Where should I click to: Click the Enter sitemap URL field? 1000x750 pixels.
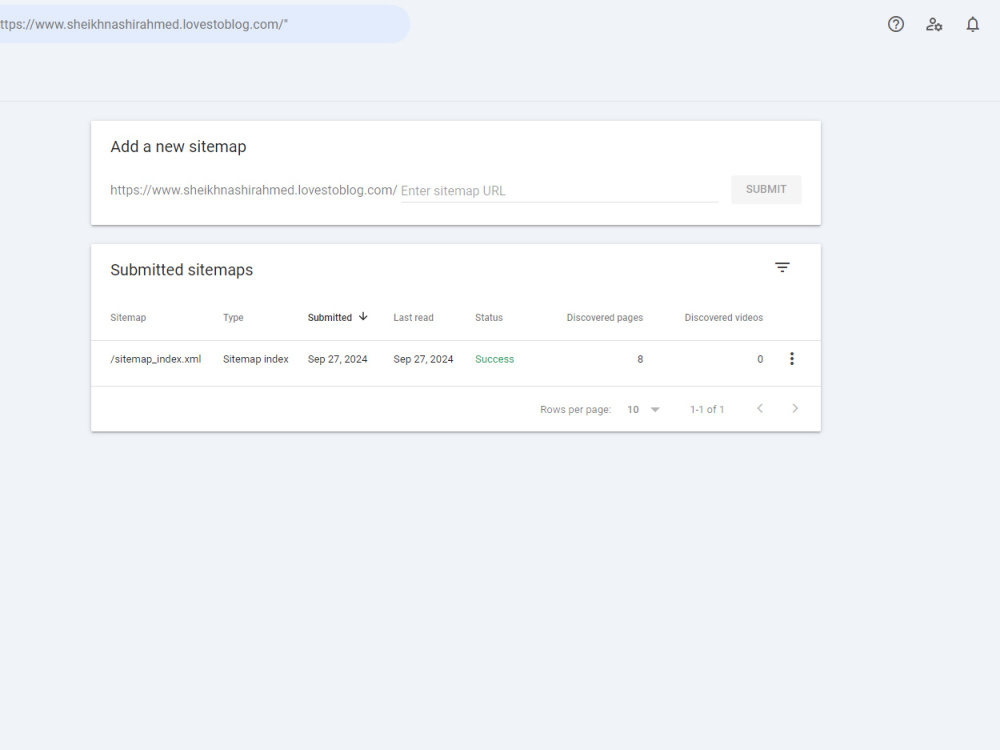pyautogui.click(x=559, y=191)
